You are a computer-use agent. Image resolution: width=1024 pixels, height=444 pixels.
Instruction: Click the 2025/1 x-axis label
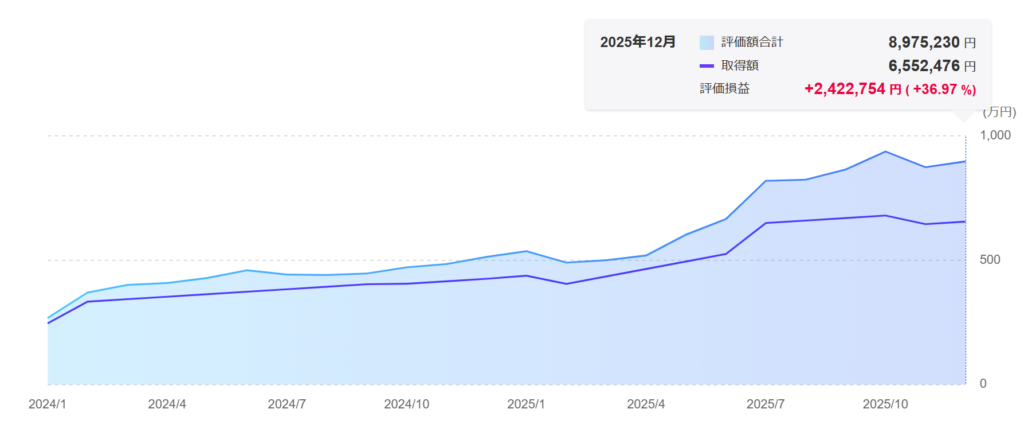click(x=526, y=405)
